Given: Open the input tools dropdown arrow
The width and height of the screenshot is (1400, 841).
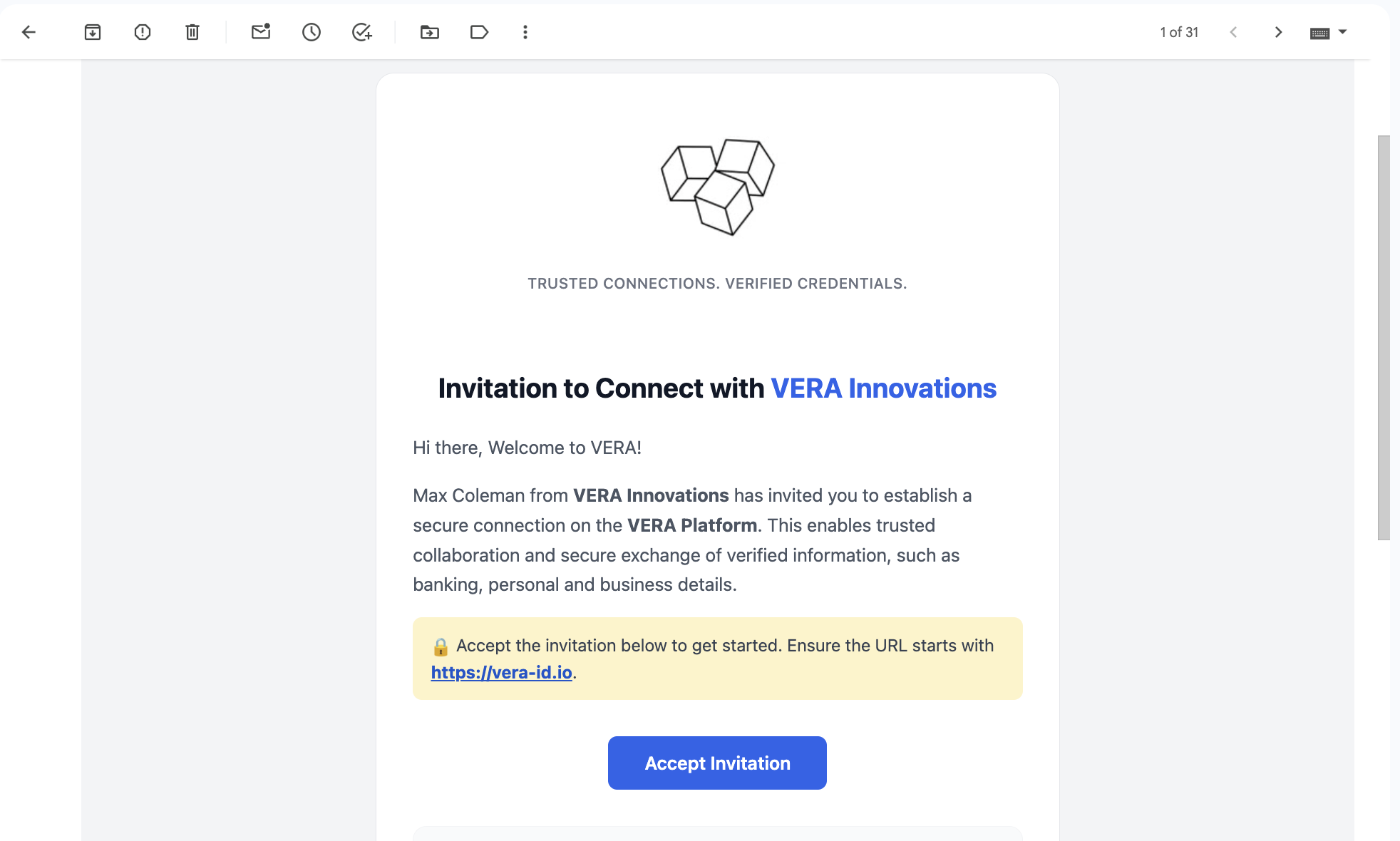Looking at the screenshot, I should (1343, 31).
